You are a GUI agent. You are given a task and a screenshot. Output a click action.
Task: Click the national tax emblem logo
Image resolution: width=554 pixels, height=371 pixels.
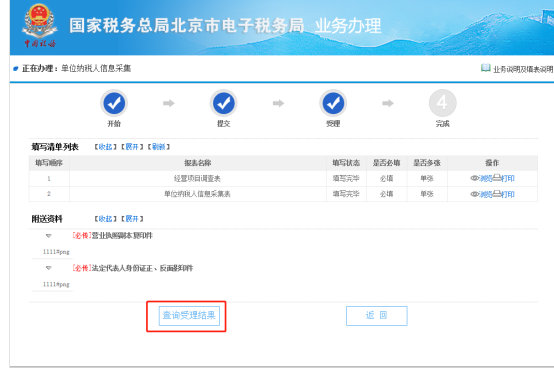tap(39, 25)
